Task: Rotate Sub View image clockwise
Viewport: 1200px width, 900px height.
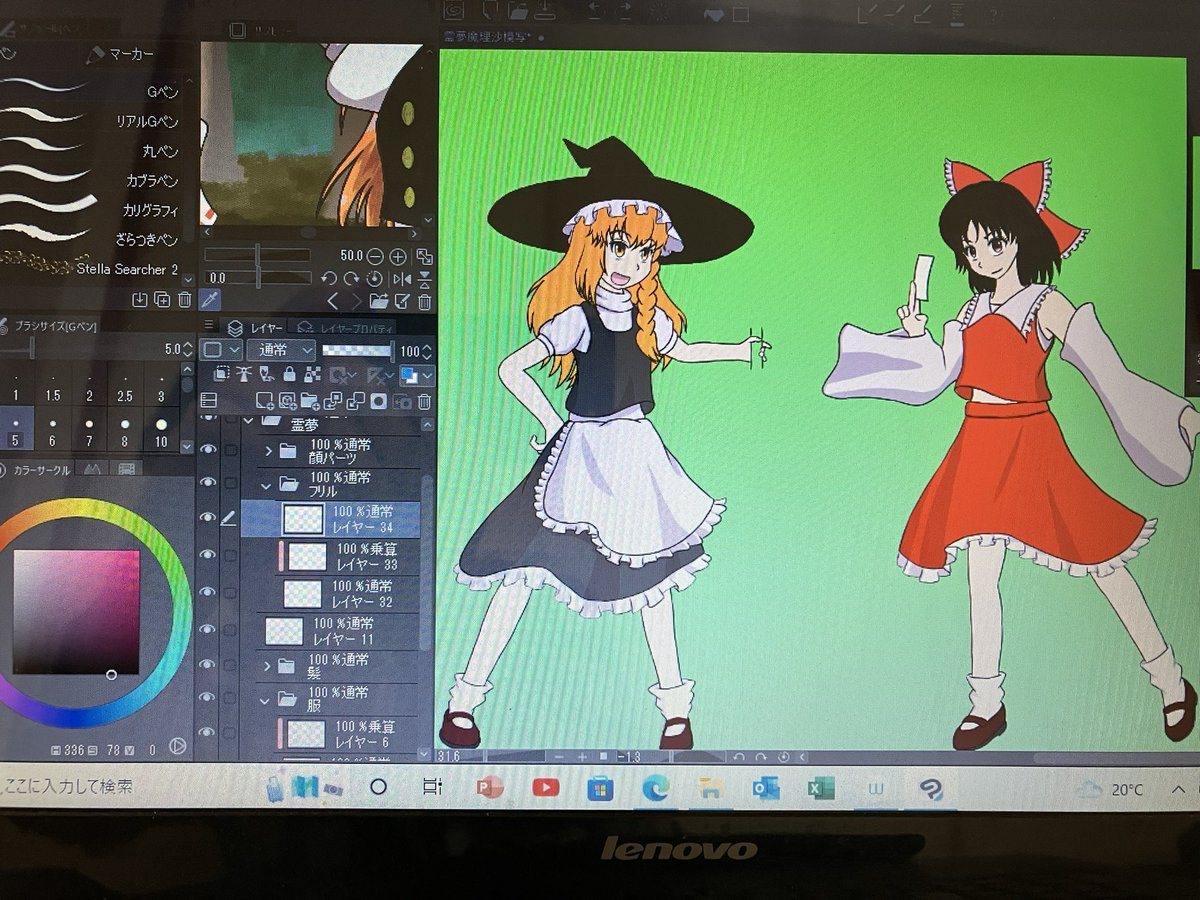Action: click(351, 279)
